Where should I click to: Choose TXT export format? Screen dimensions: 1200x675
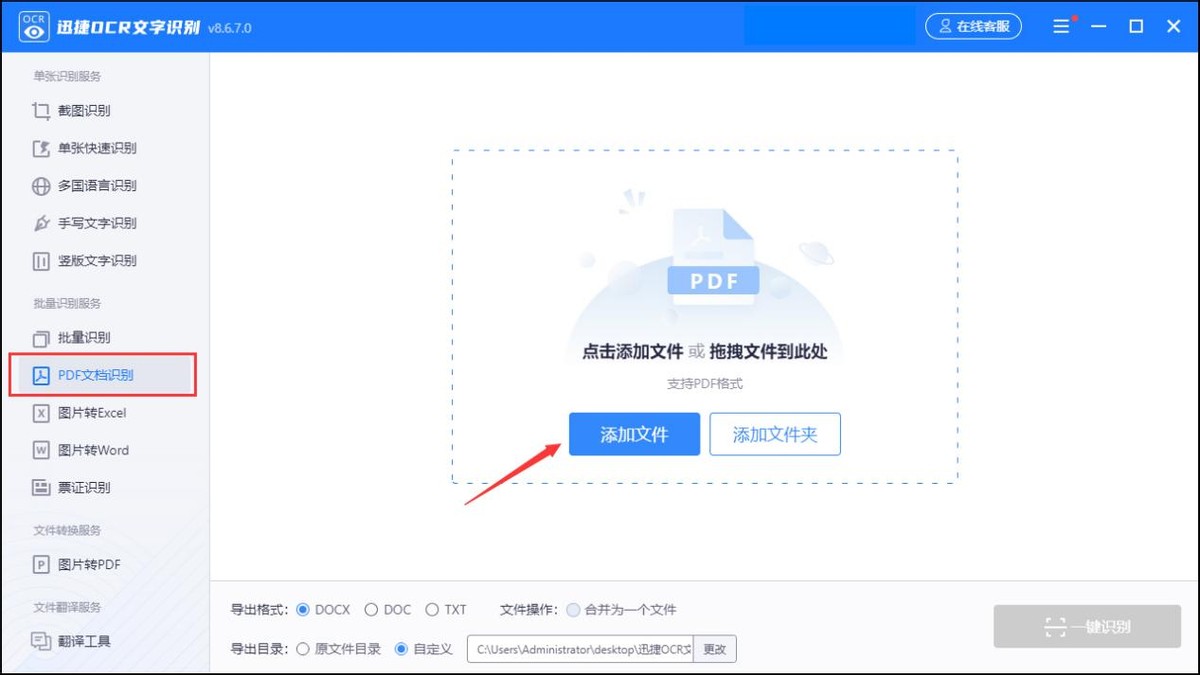click(x=431, y=609)
